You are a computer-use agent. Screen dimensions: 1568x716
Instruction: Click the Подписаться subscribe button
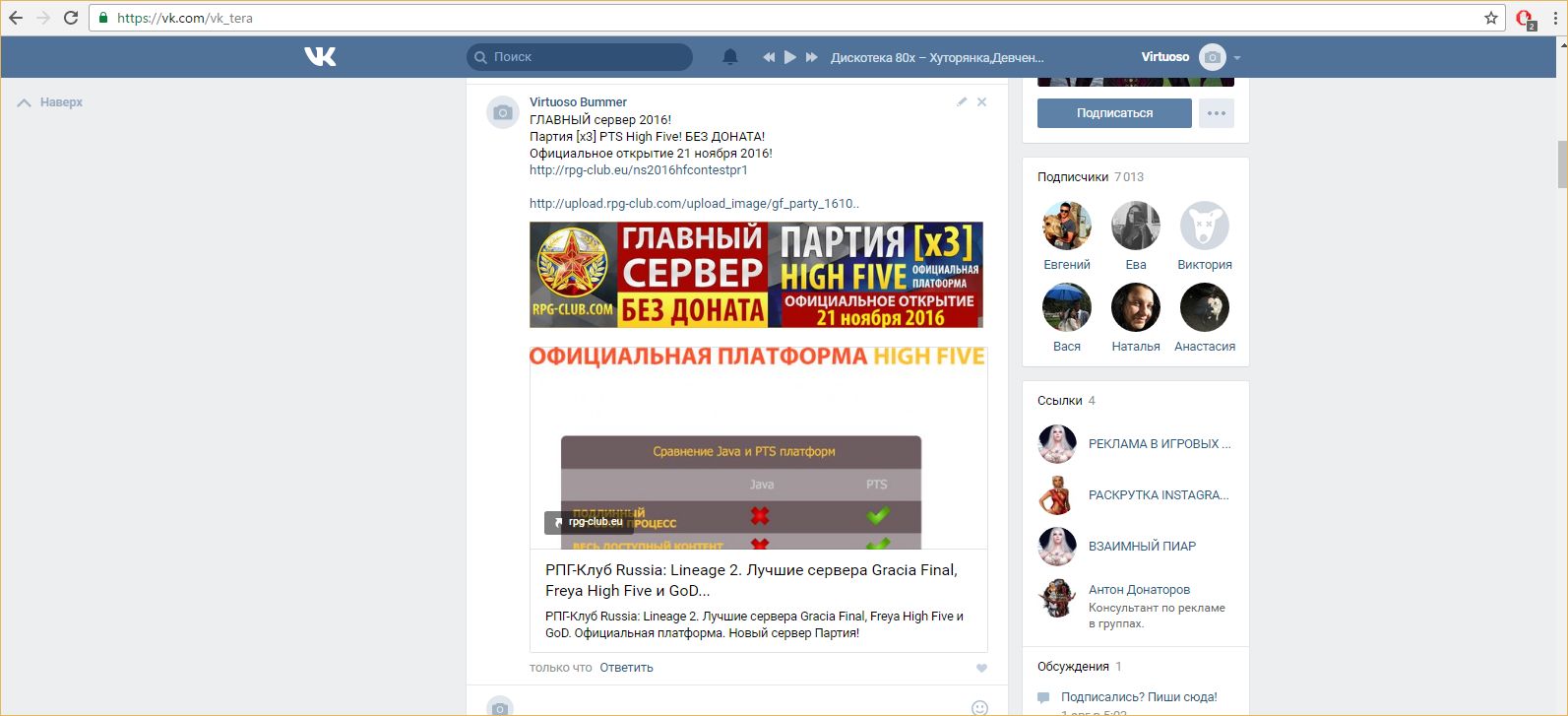point(1114,113)
